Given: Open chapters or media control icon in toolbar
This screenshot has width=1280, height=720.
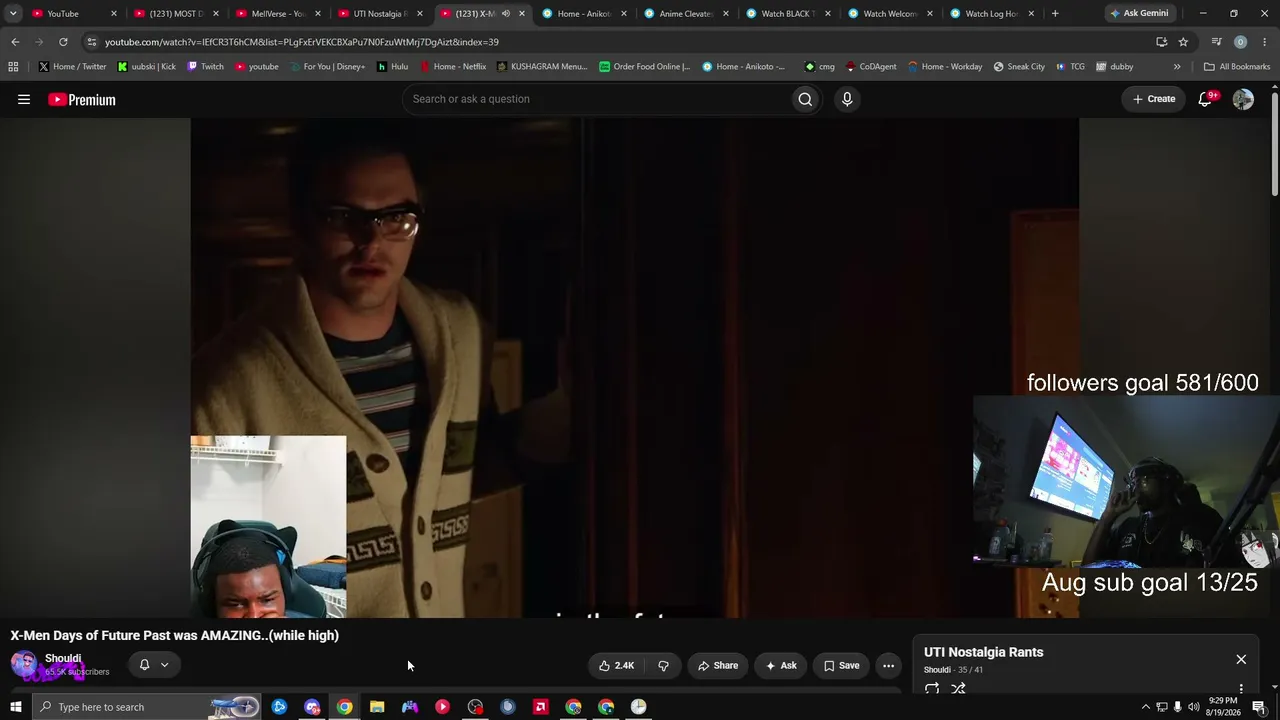Looking at the screenshot, I should coord(1216,42).
